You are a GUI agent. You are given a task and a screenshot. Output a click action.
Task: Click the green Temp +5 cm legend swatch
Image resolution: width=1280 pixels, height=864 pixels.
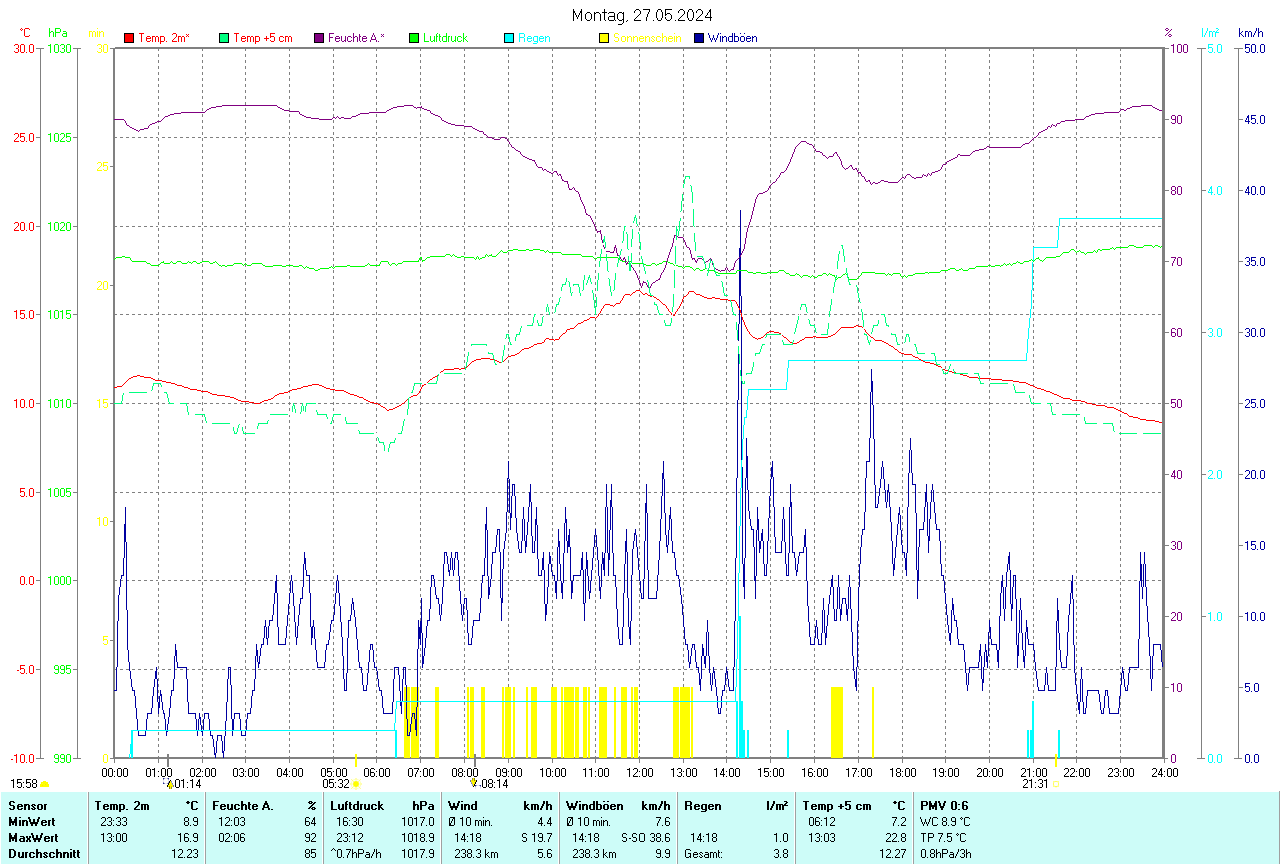click(x=224, y=38)
